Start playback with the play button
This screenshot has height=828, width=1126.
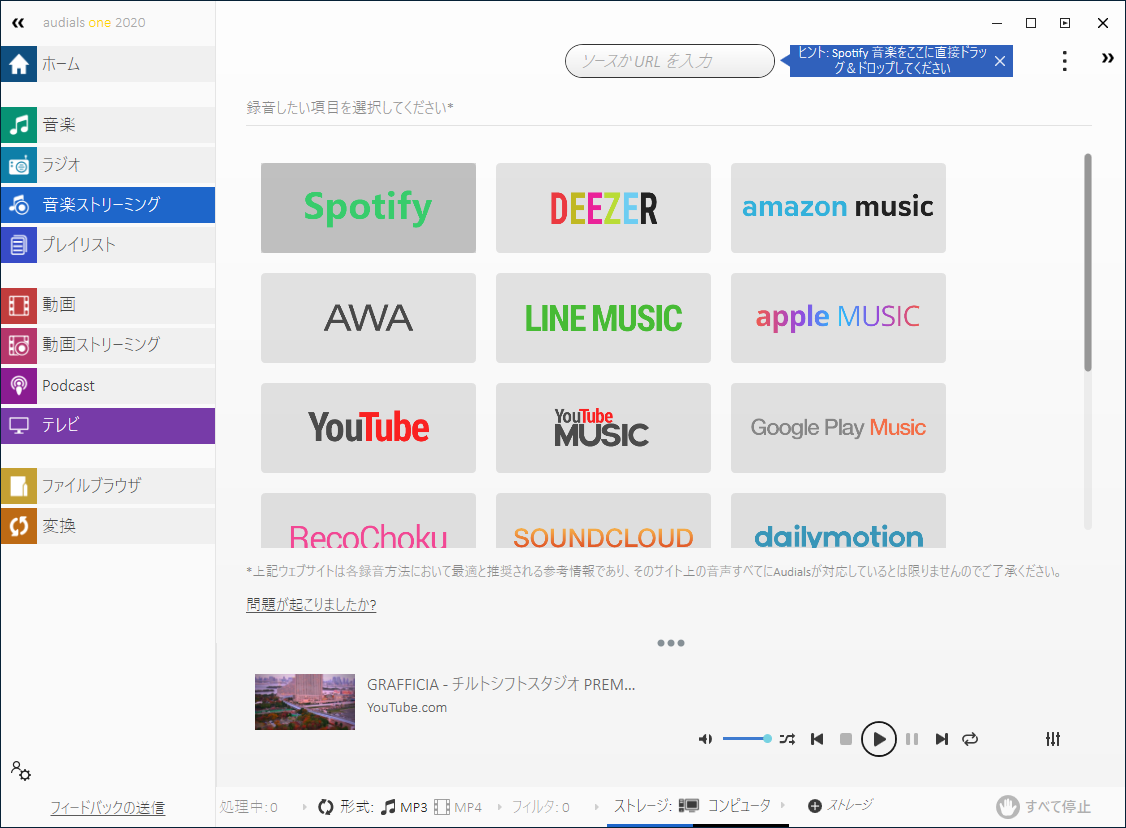coord(878,739)
